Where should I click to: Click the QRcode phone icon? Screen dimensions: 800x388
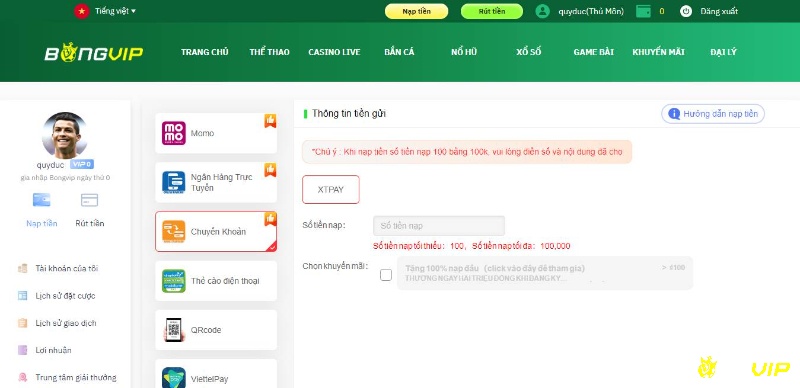pyautogui.click(x=173, y=330)
